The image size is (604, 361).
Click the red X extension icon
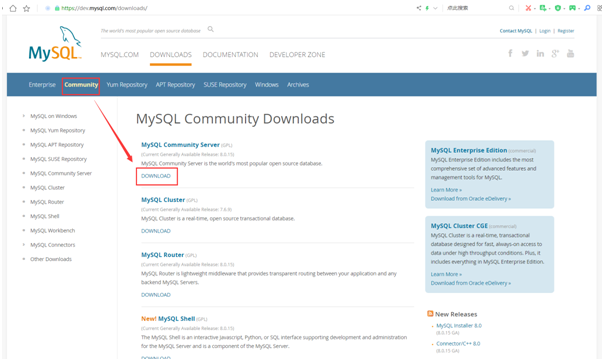[528, 8]
